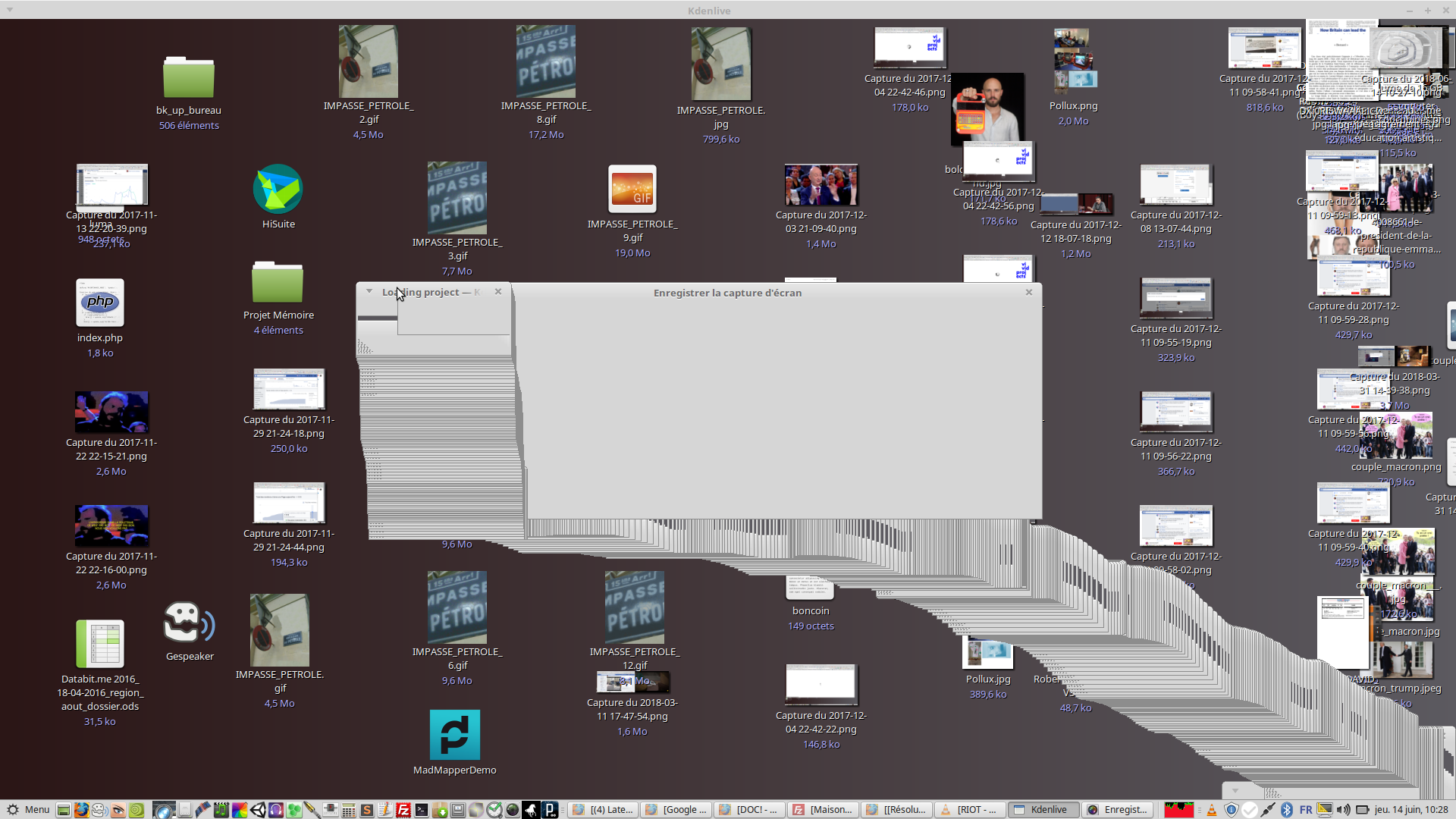Click the FileZilla launcher in the panel

coord(403,810)
